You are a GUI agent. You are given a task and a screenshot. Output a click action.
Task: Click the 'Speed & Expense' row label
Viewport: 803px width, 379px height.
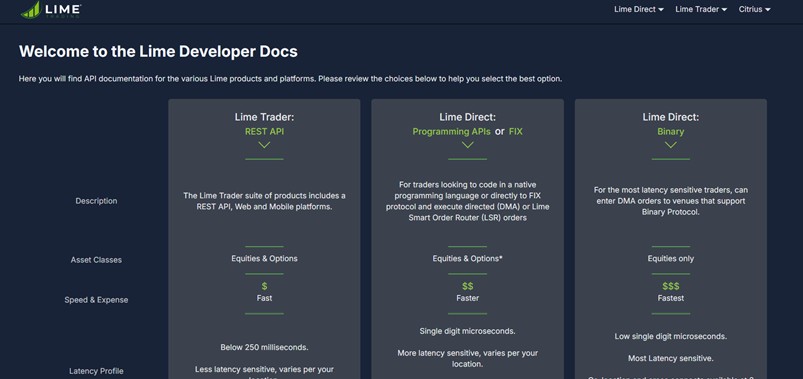coord(96,300)
